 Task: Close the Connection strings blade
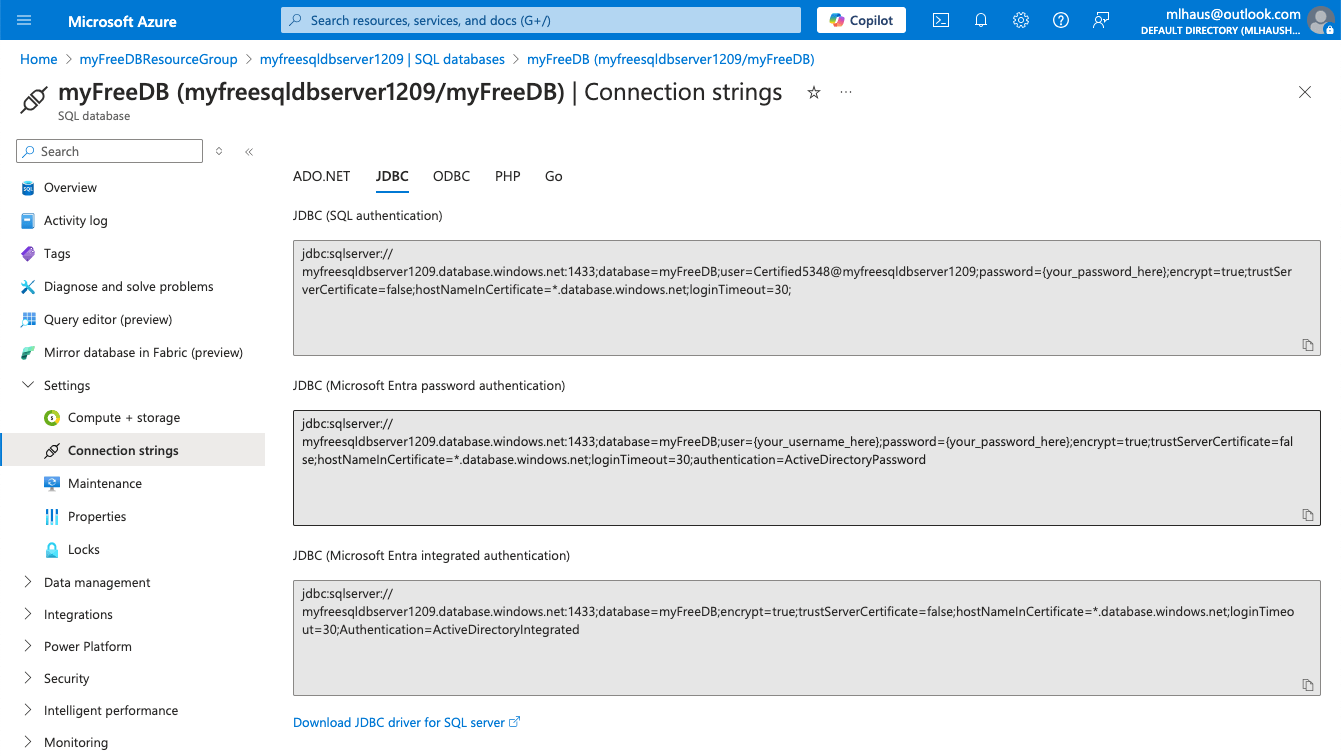pos(1305,92)
